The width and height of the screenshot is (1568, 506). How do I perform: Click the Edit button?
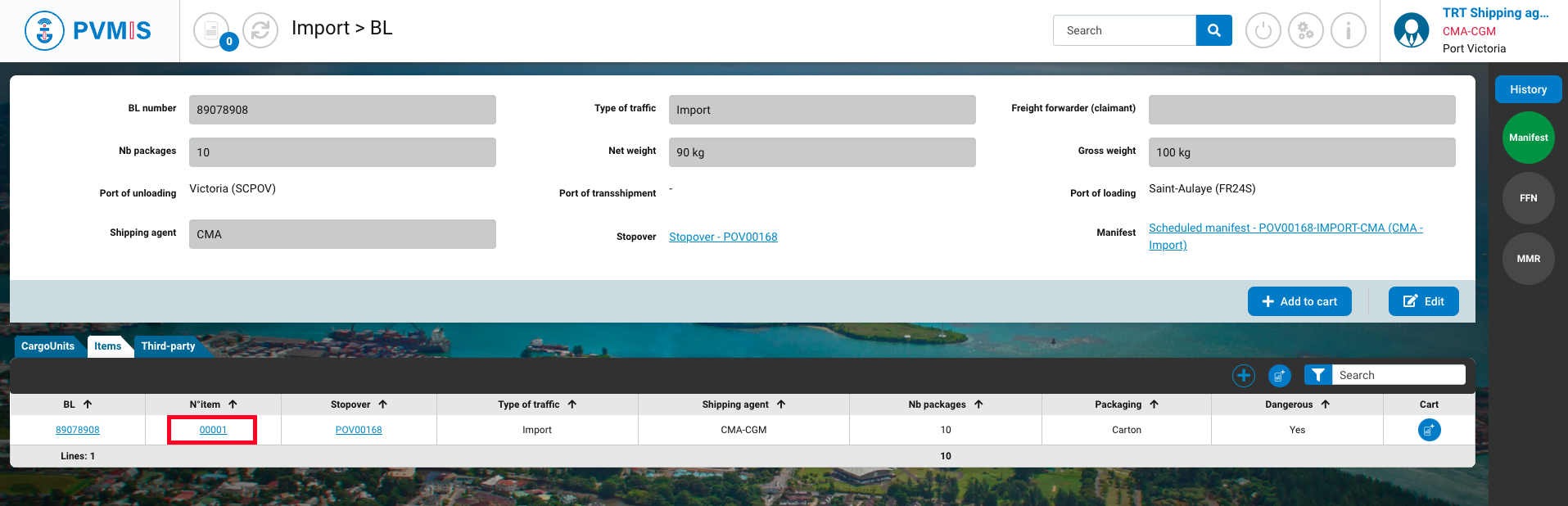coord(1423,301)
